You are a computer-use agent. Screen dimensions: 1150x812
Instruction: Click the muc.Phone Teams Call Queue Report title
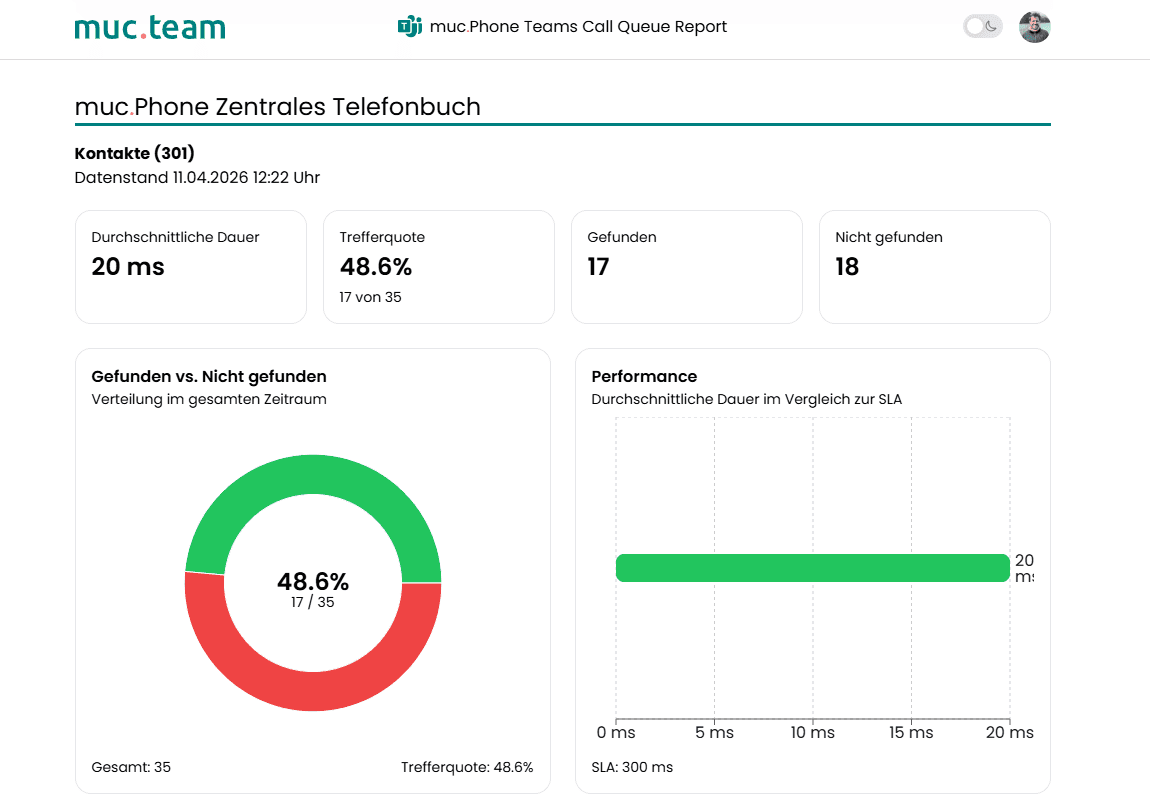click(x=578, y=26)
